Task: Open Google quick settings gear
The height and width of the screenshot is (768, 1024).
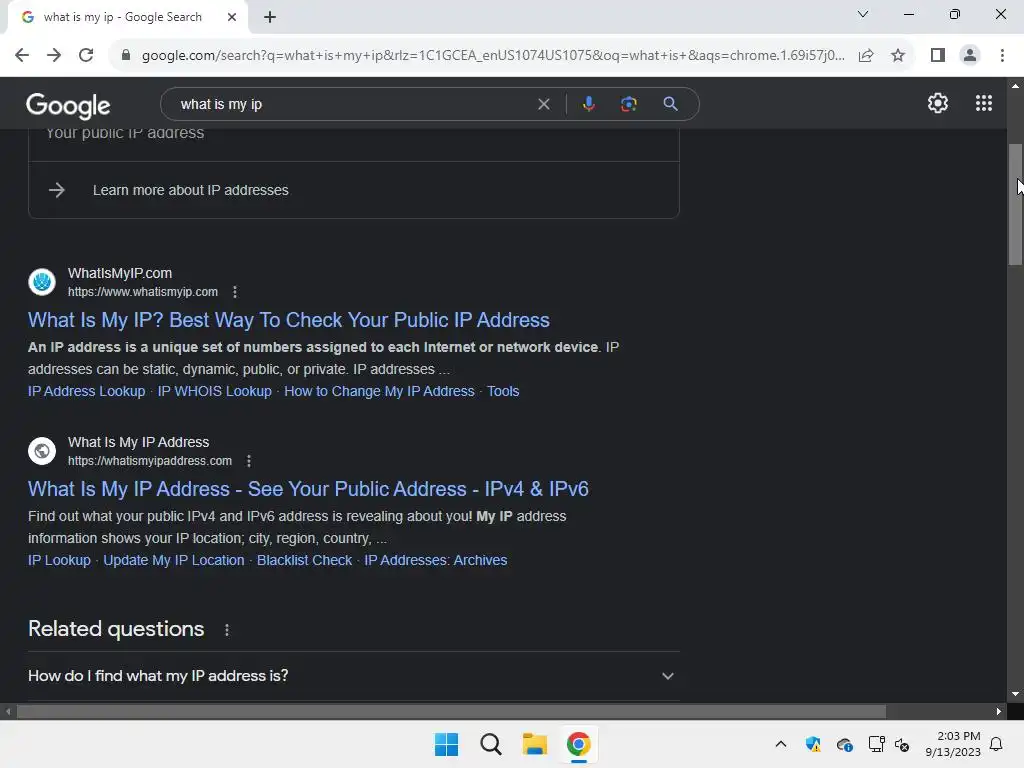Action: click(938, 103)
